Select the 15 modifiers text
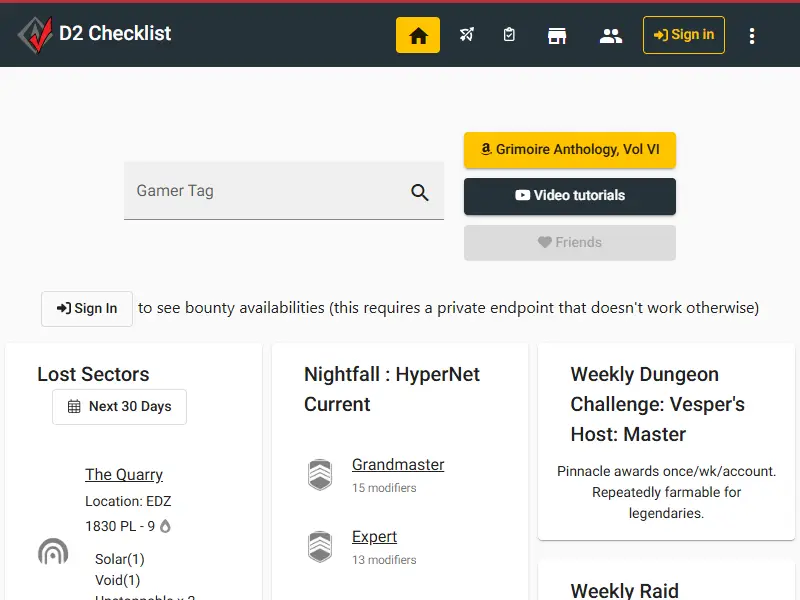The height and width of the screenshot is (600, 800). click(384, 488)
